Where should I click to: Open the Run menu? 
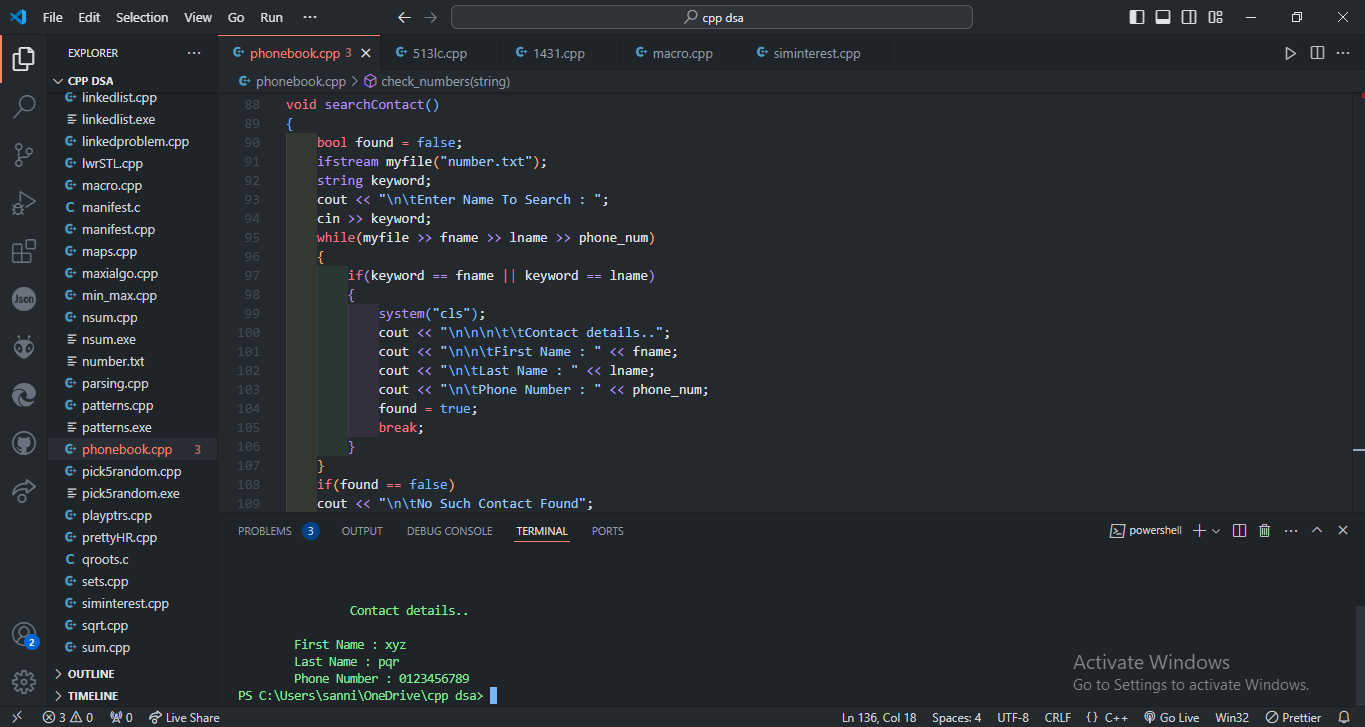pos(271,17)
